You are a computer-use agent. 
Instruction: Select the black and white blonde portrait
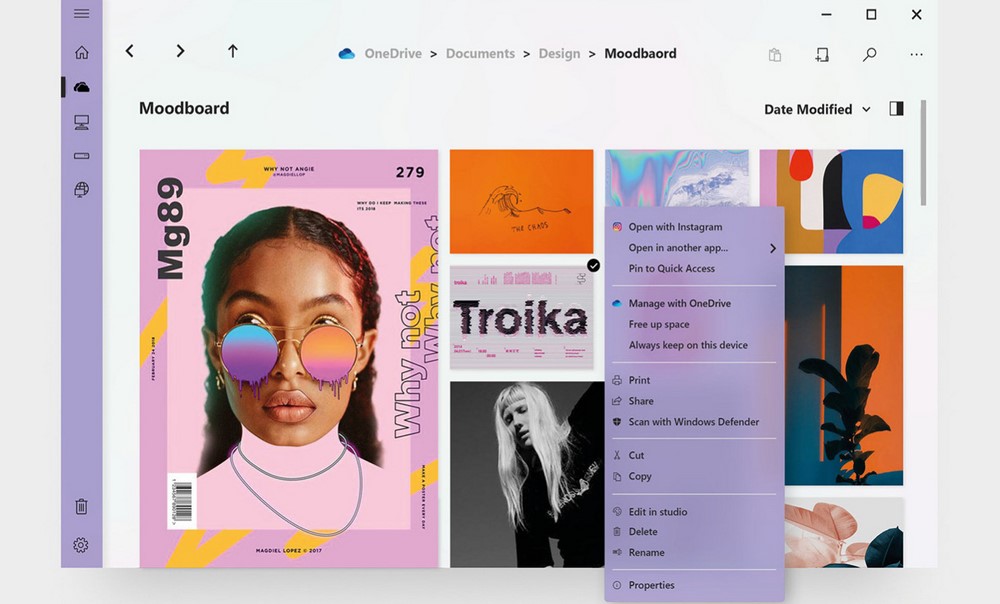pyautogui.click(x=527, y=475)
